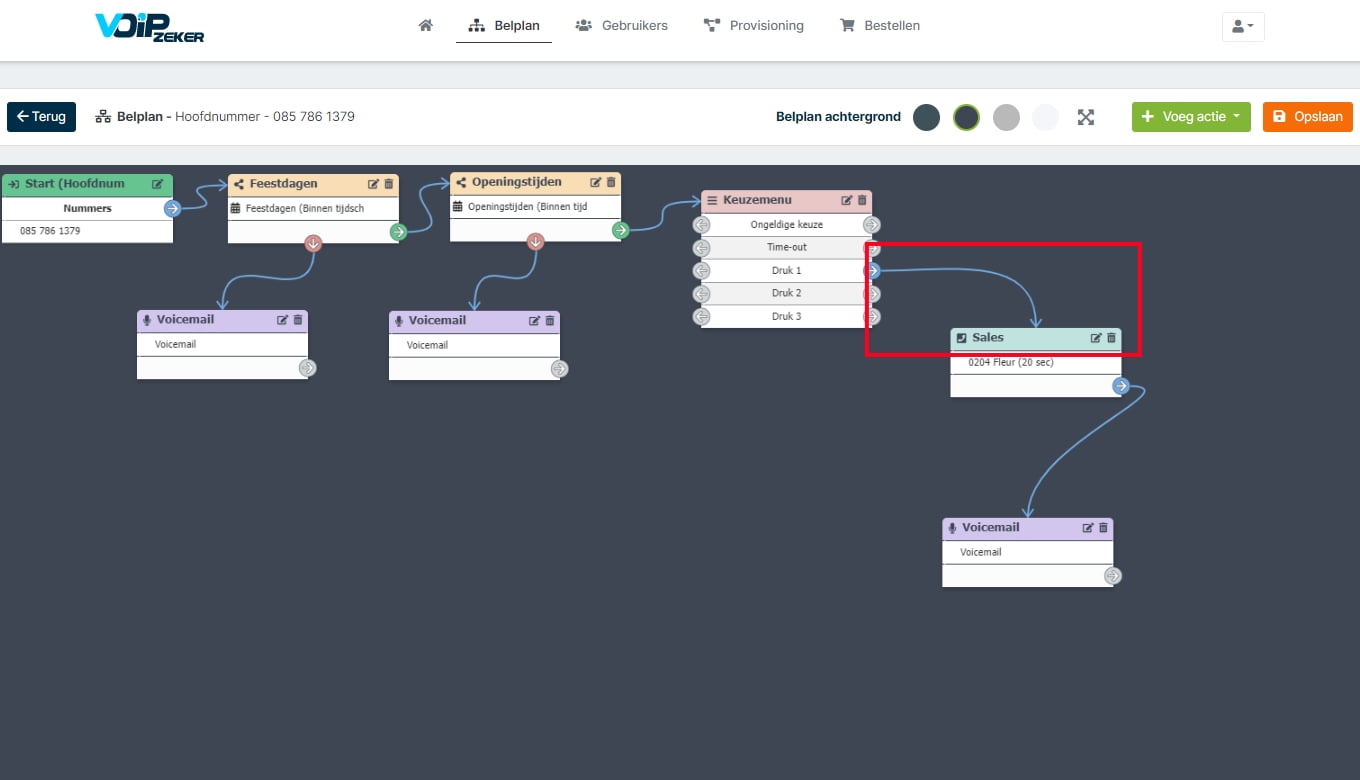The height and width of the screenshot is (780, 1360).
Task: Pick the white background swatch
Action: point(1045,117)
